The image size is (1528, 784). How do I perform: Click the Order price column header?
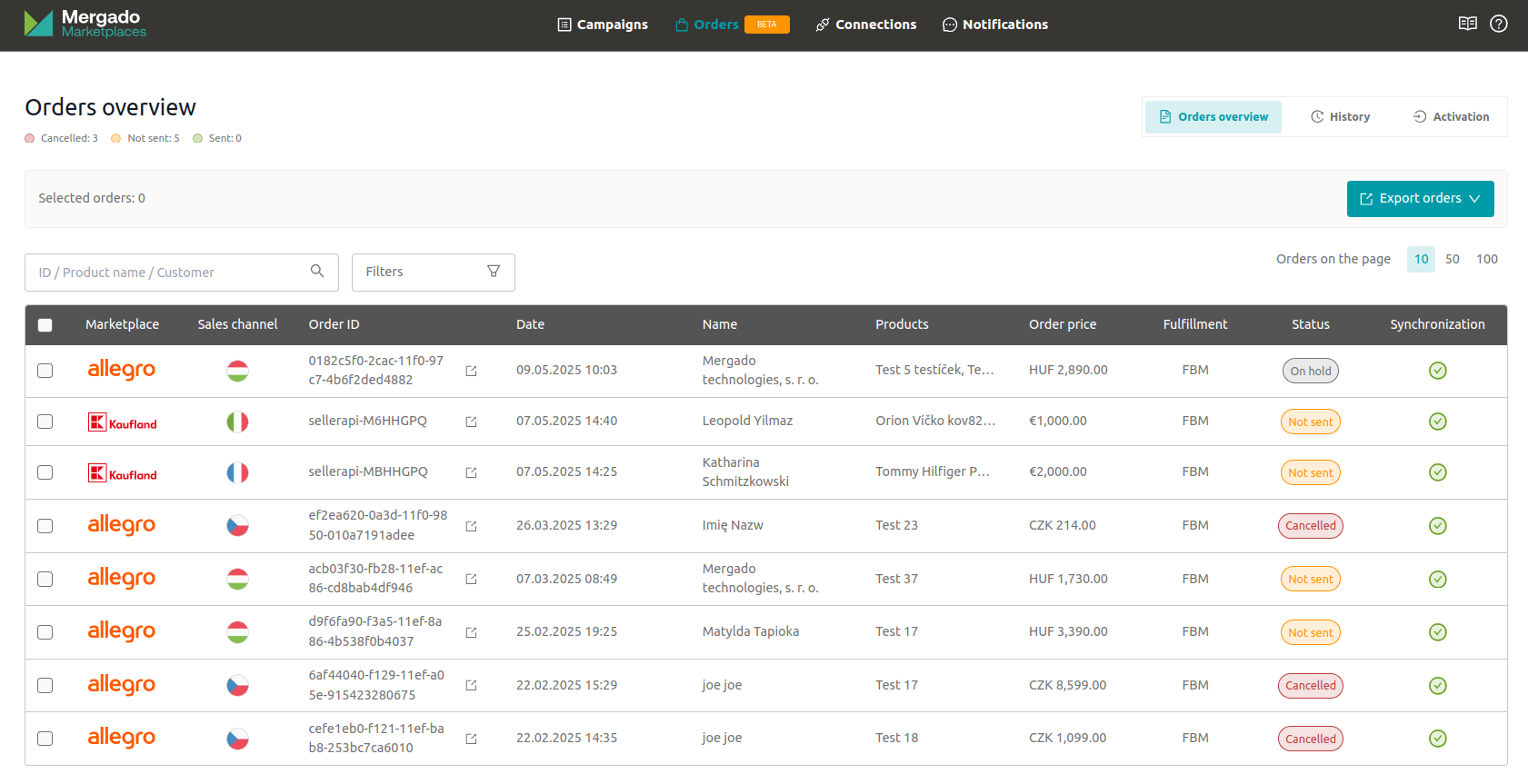click(1063, 324)
